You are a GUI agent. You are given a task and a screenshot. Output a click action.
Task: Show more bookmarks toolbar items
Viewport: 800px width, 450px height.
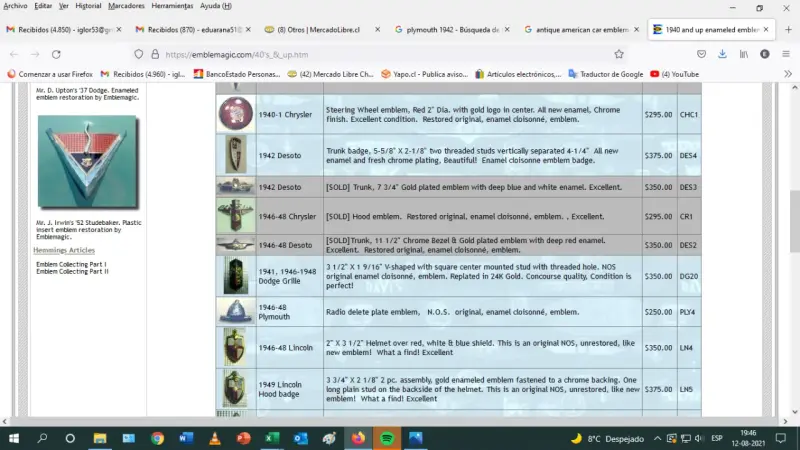point(788,74)
